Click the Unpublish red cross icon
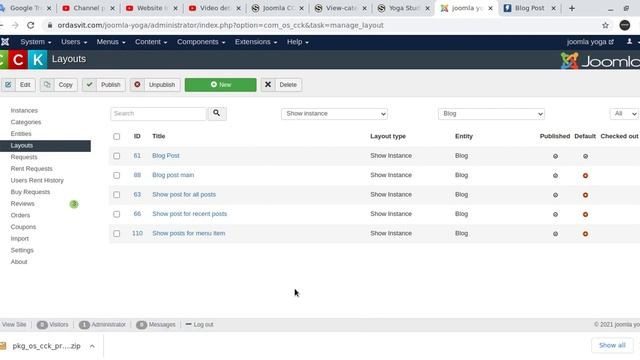This screenshot has height=360, width=640. point(137,85)
